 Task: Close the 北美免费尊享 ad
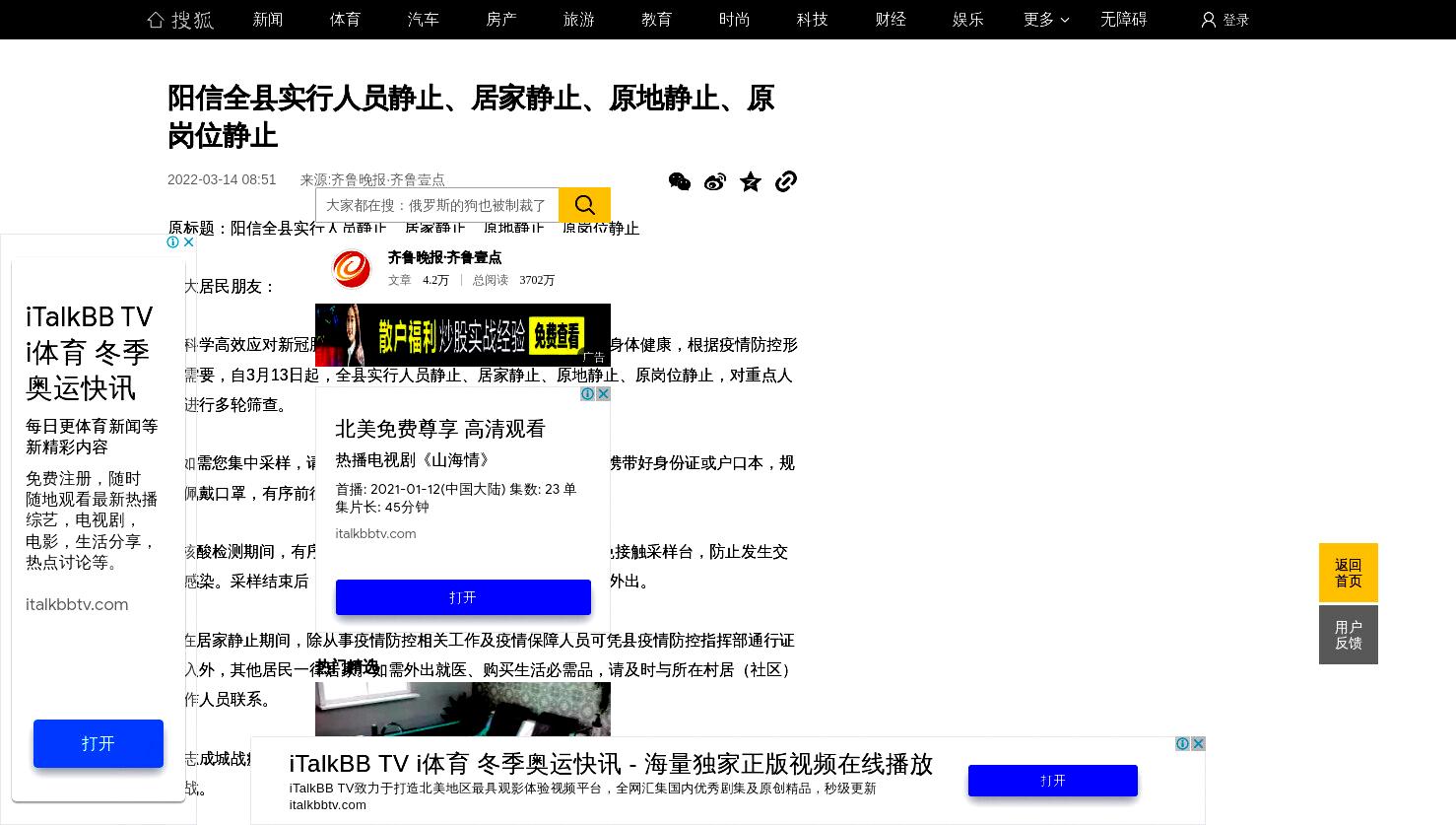coord(603,394)
